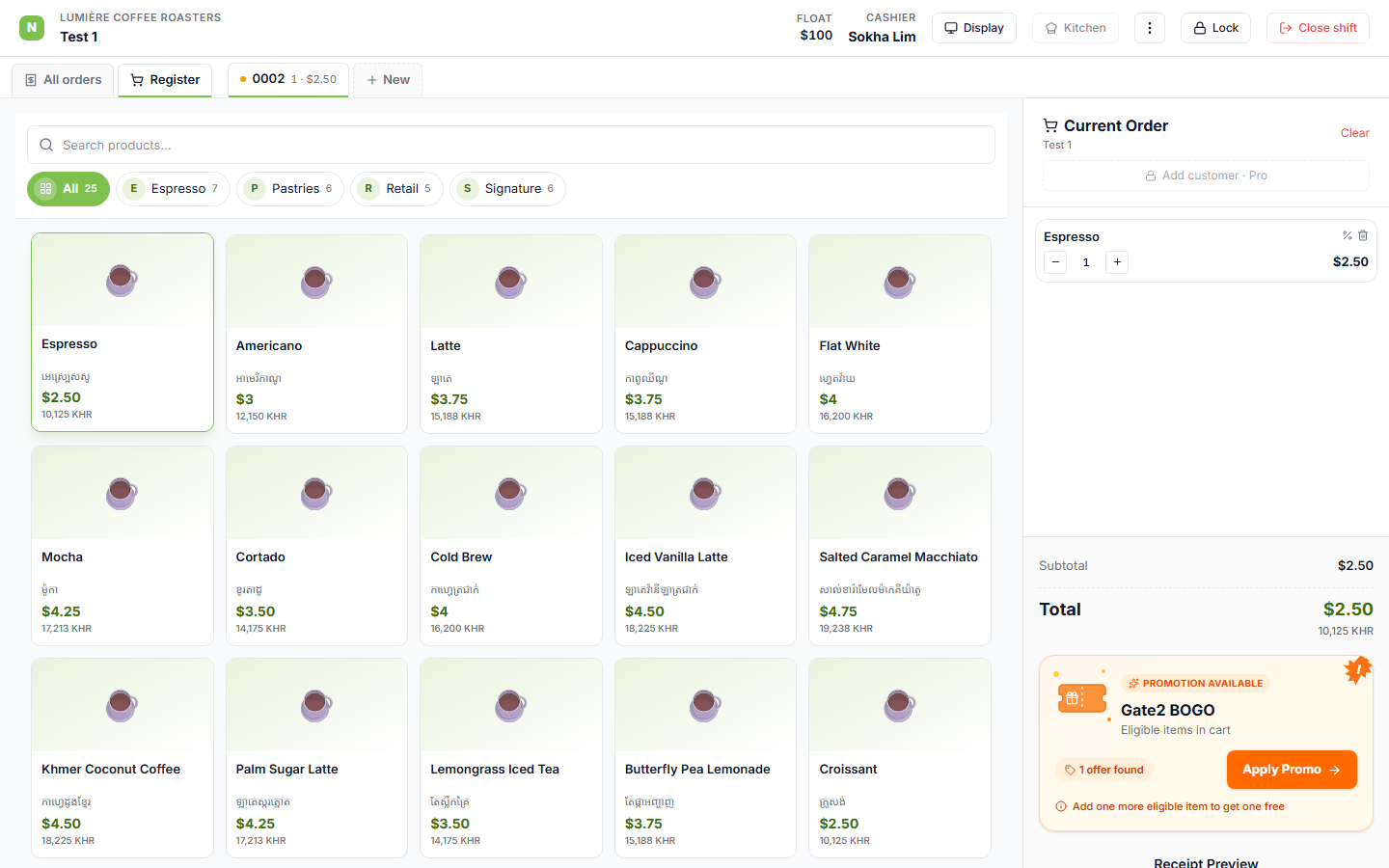Clear the current order
Screen dimensions: 1389x868
click(1354, 133)
